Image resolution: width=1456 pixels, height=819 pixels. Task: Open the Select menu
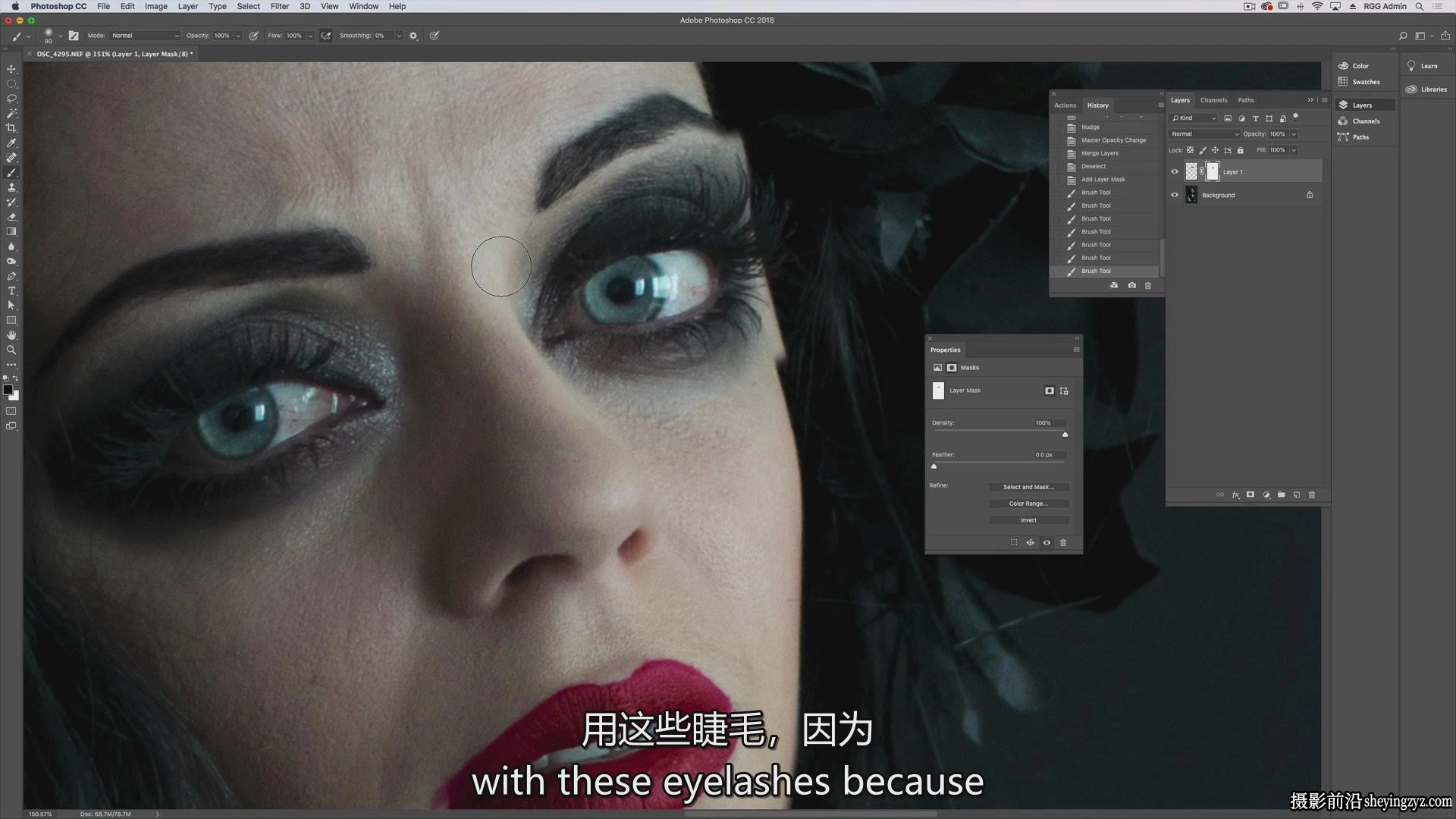(249, 6)
